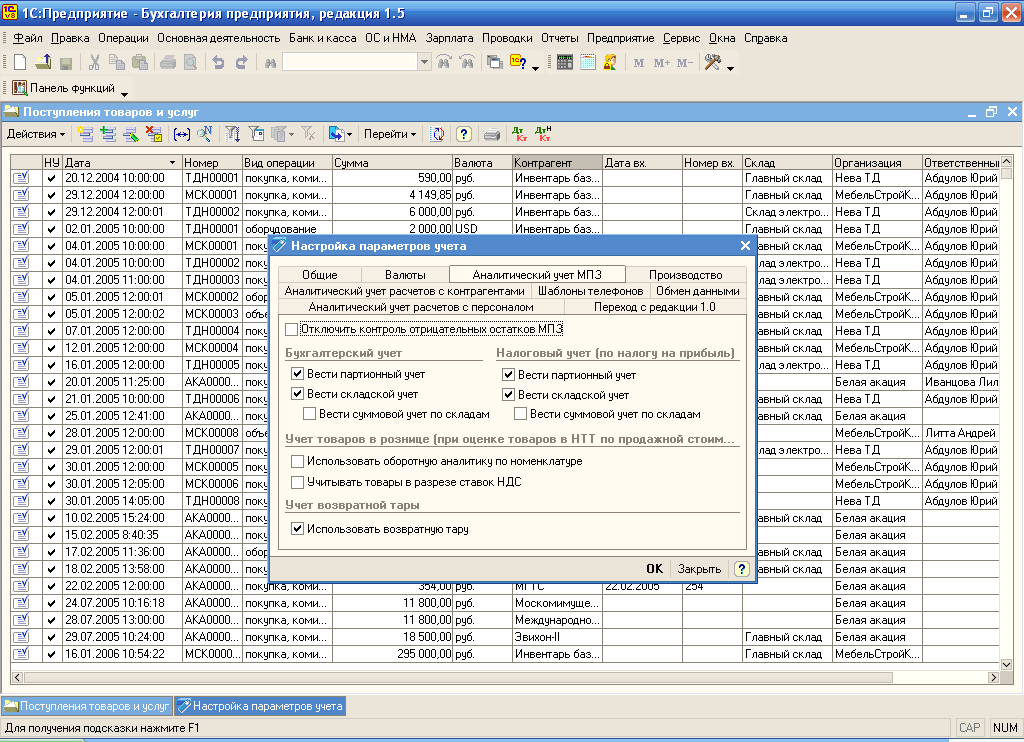Open the create-based-on dropdown icon
The width and height of the screenshot is (1024, 742).
pos(340,134)
